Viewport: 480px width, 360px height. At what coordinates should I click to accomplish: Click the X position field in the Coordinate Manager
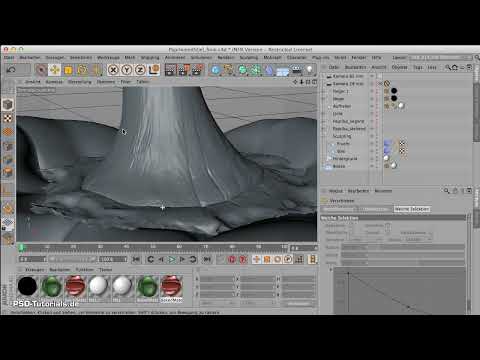pos(217,279)
